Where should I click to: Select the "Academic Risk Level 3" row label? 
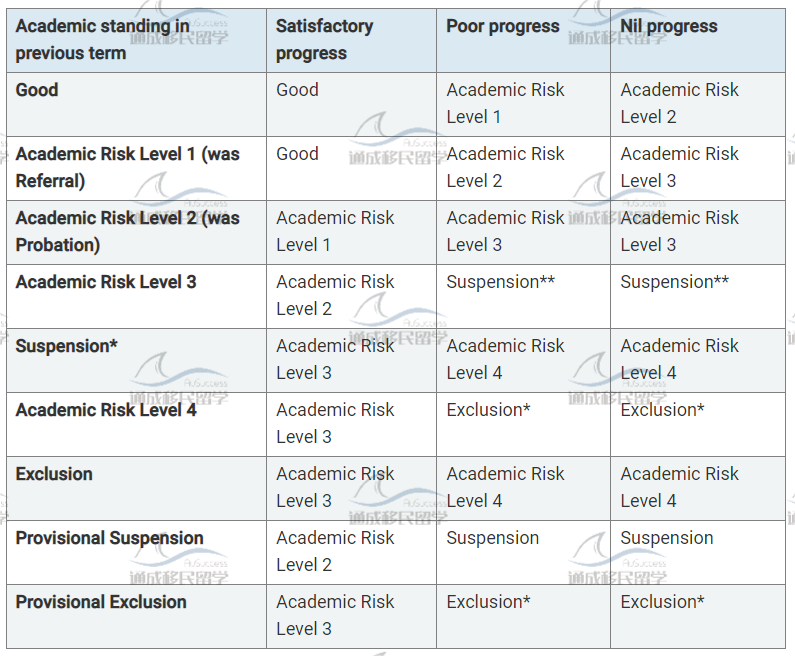[106, 282]
